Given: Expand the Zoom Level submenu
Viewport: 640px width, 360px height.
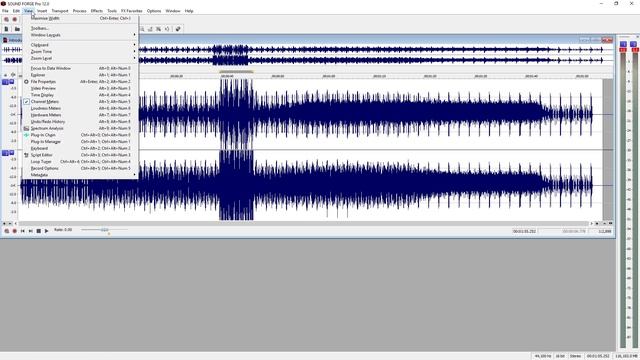Looking at the screenshot, I should click(80, 58).
